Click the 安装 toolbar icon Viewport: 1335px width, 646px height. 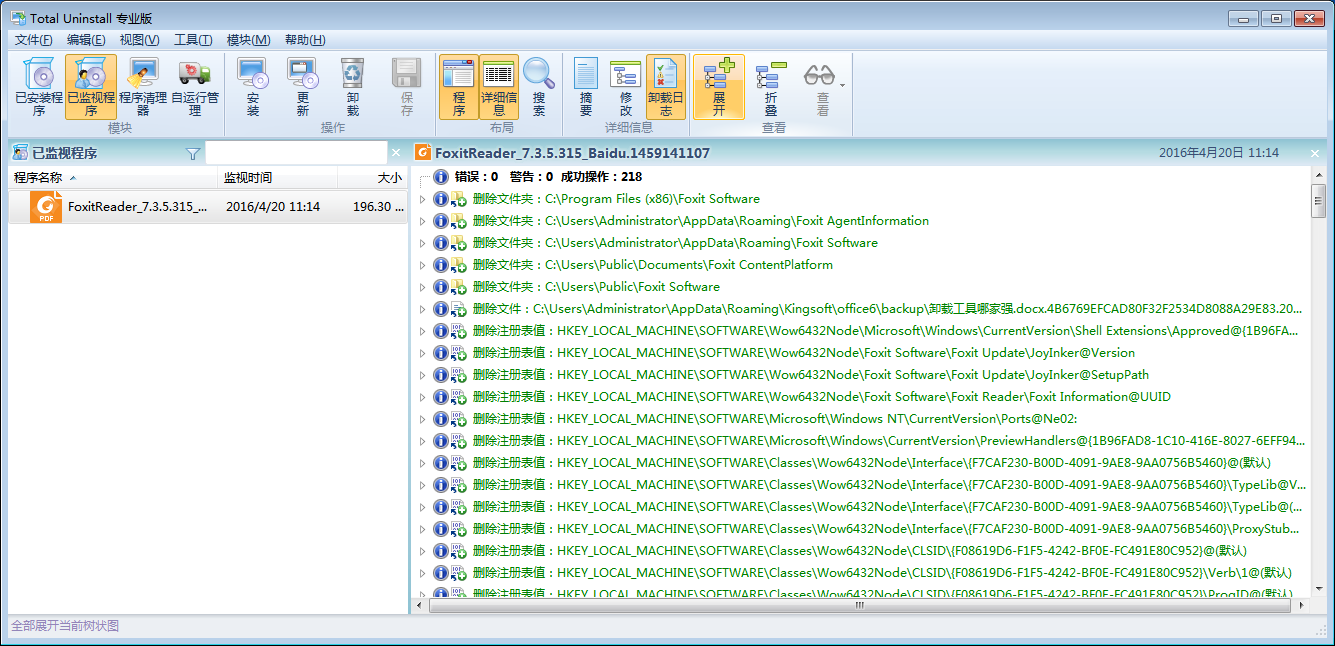(252, 86)
